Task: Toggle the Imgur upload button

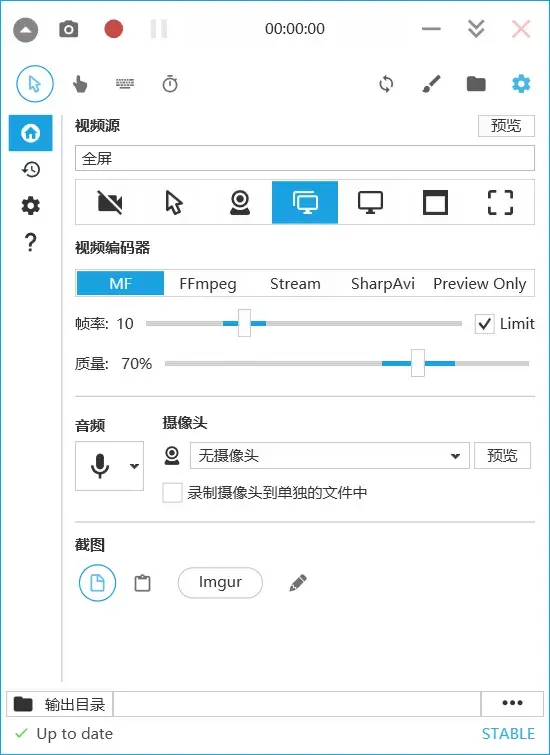Action: click(220, 583)
